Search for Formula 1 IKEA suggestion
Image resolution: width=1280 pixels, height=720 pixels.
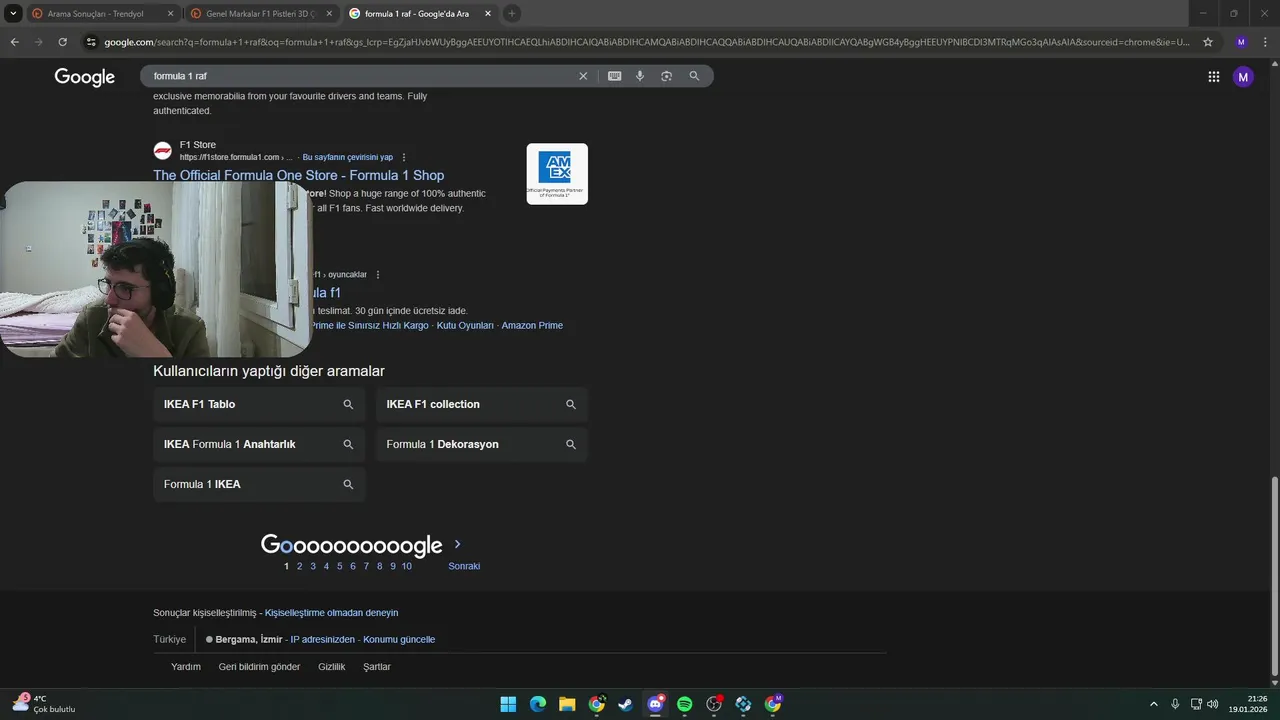259,484
